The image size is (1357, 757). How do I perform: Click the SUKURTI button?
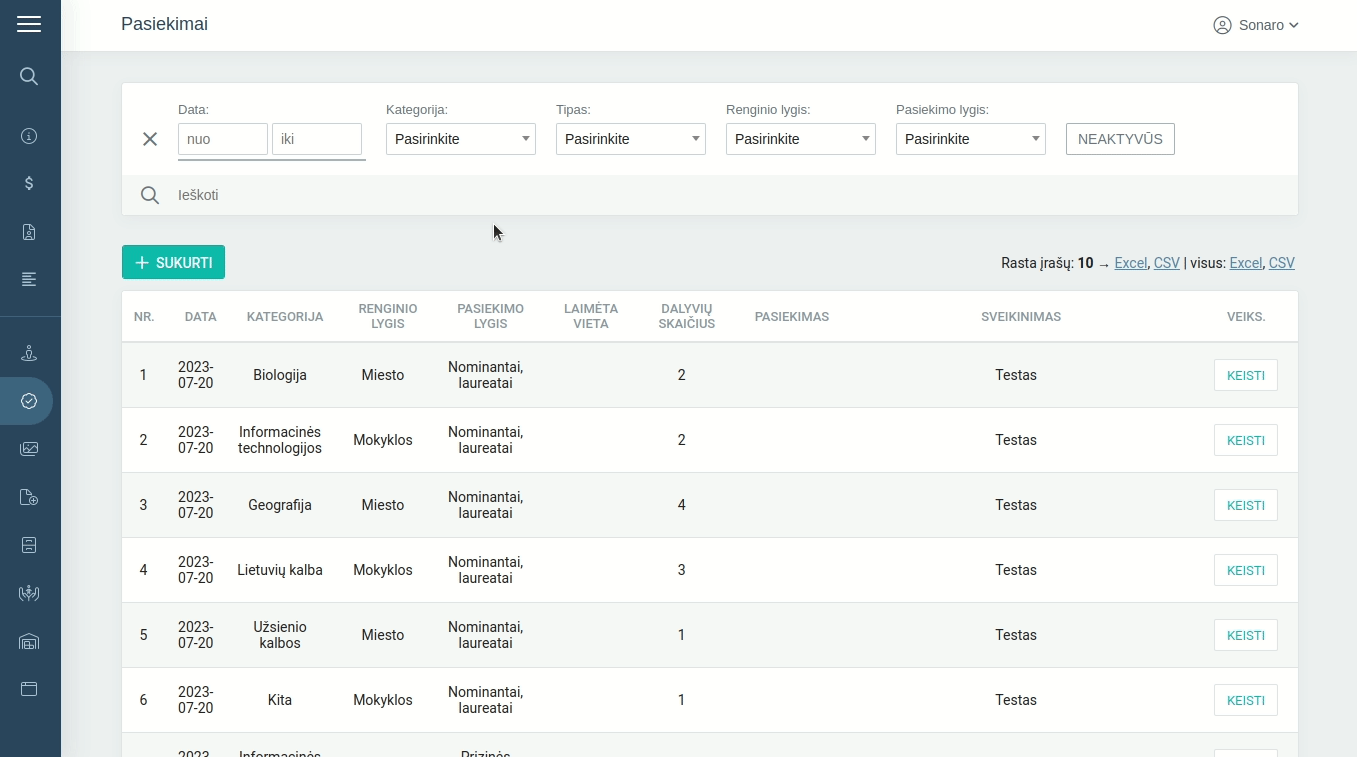(x=173, y=262)
